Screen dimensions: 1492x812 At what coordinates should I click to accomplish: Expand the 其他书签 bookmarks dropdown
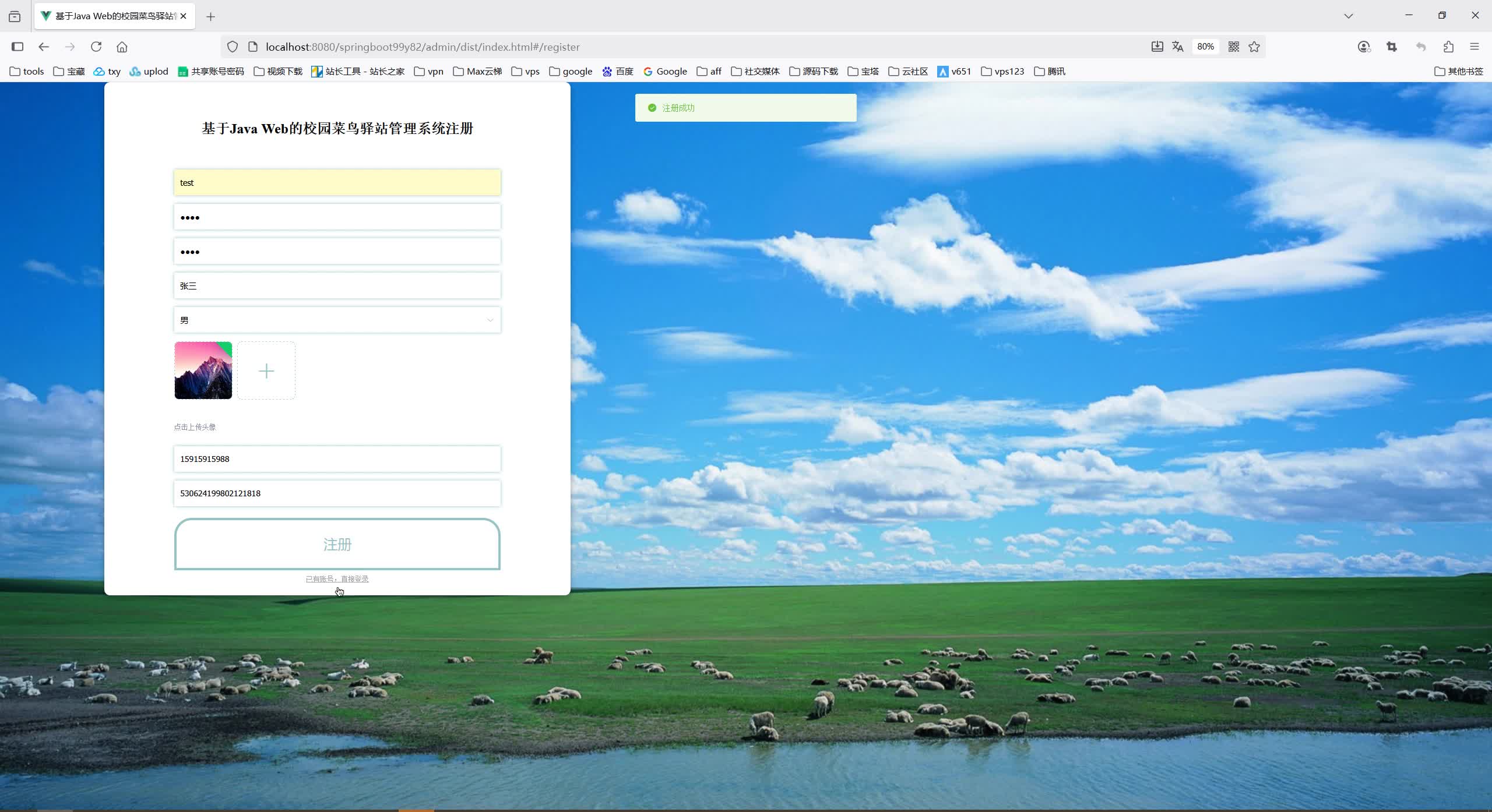pyautogui.click(x=1458, y=71)
